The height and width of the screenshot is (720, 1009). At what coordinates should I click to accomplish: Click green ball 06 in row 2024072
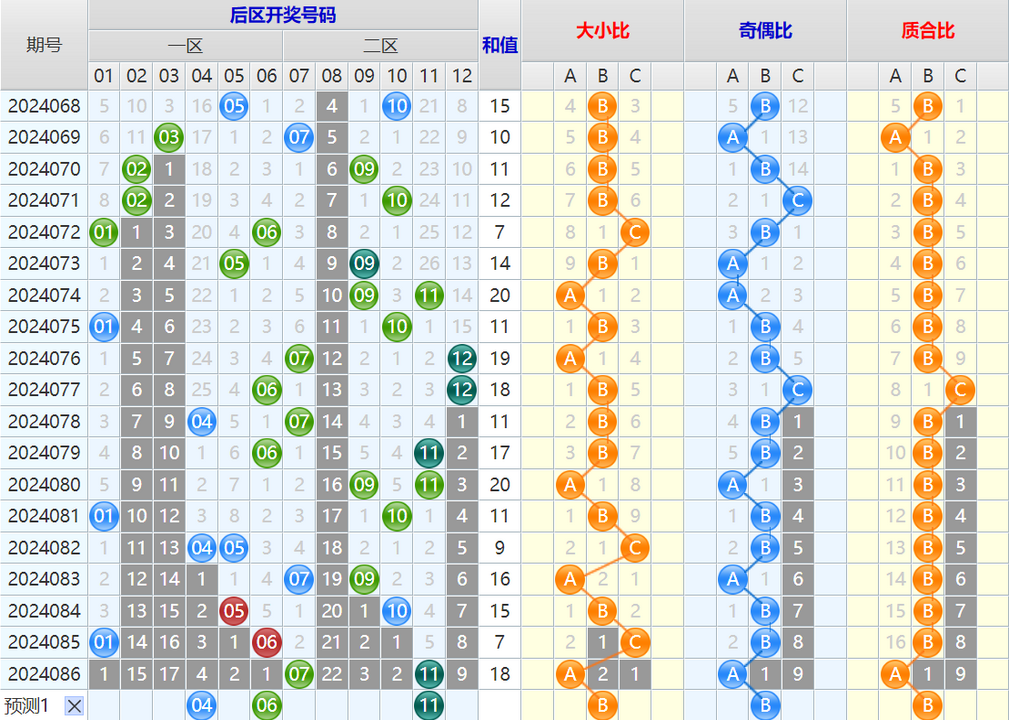(266, 232)
